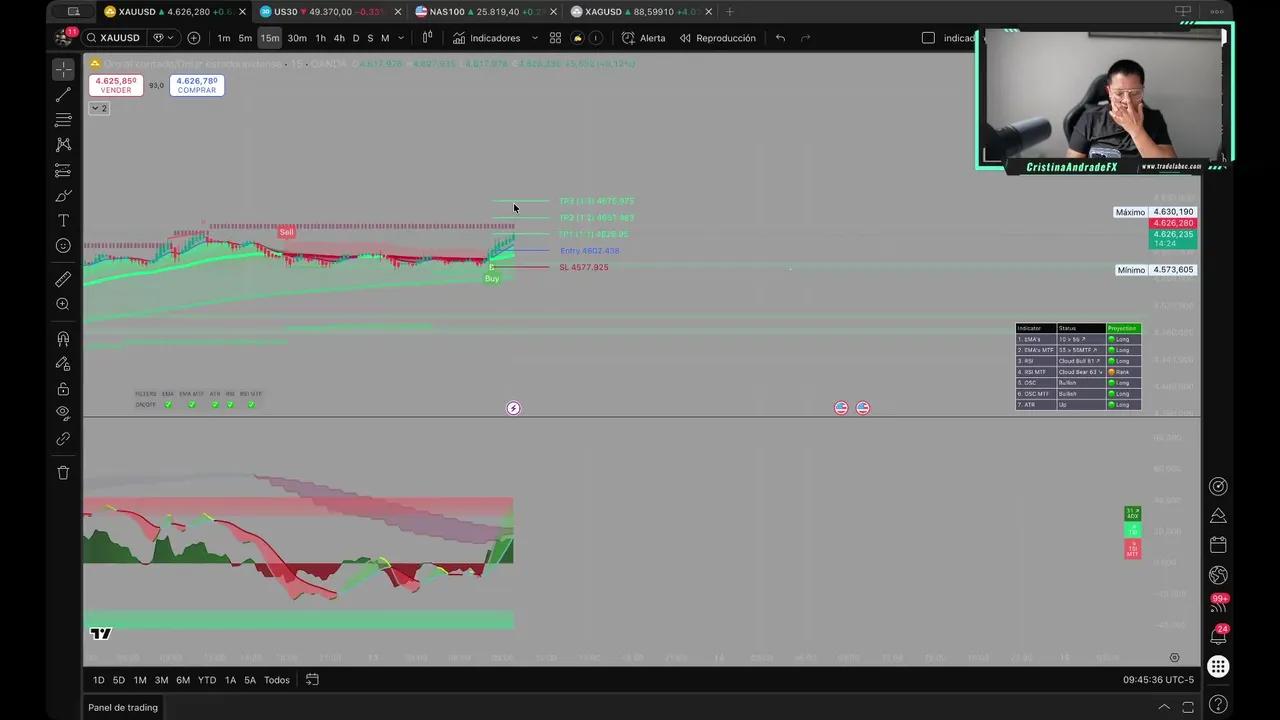Image resolution: width=1280 pixels, height=720 pixels.
Task: Open the chart patterns tool
Action: [x=63, y=145]
